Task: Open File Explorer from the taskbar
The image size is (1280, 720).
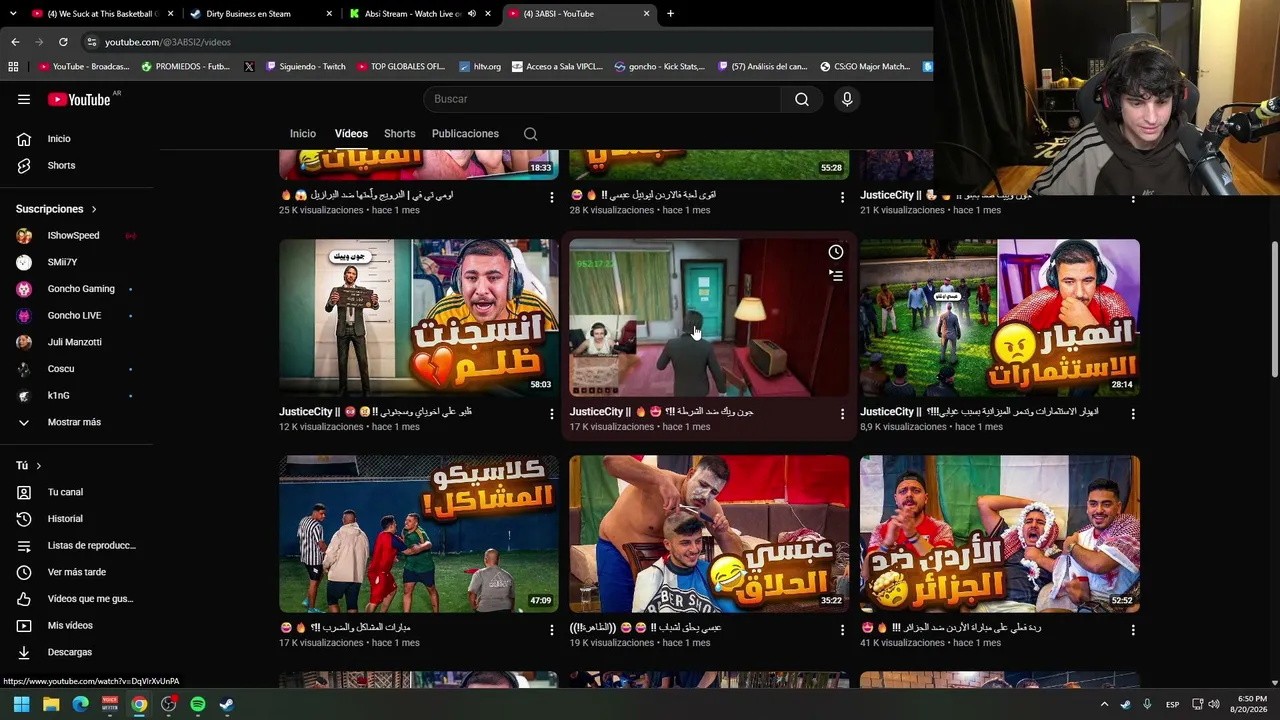Action: pyautogui.click(x=51, y=704)
